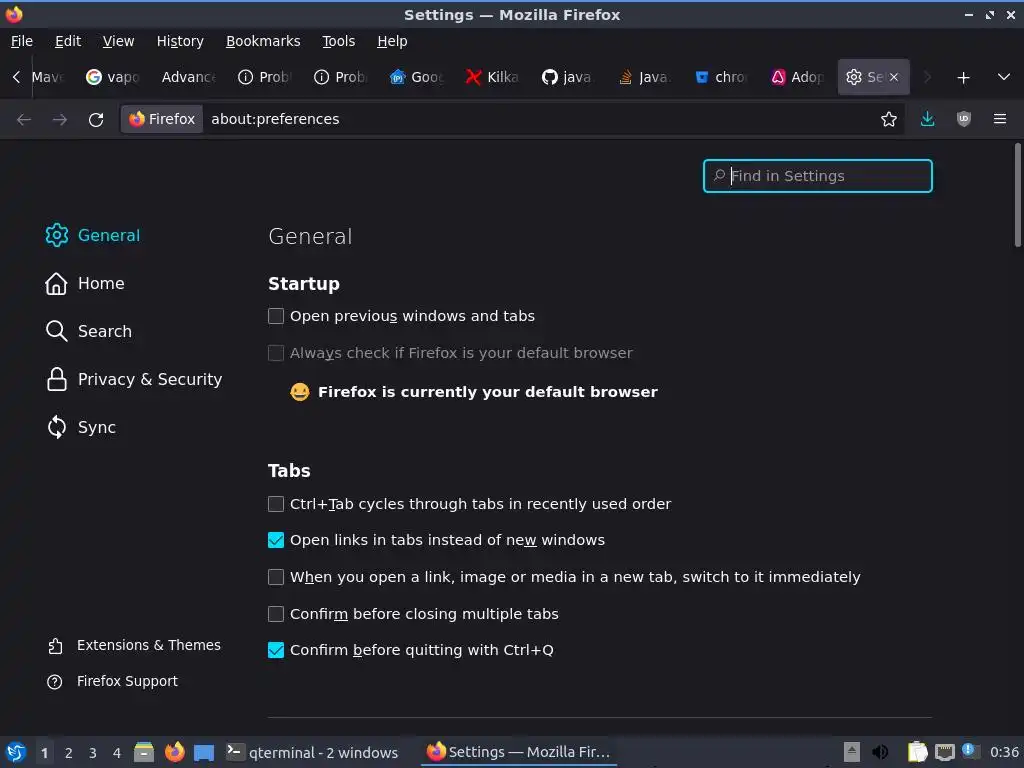The image size is (1024, 768).
Task: Select the Search magnifier icon in sidebar
Action: [x=56, y=331]
